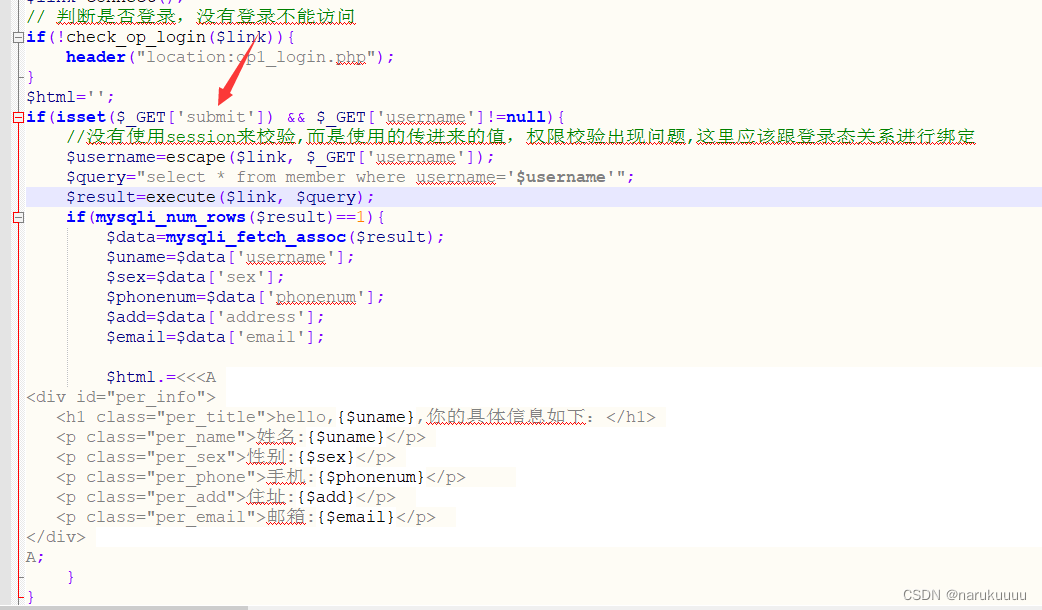Click the h1 per_title heading line
Image resolution: width=1042 pixels, height=610 pixels.
[x=355, y=417]
